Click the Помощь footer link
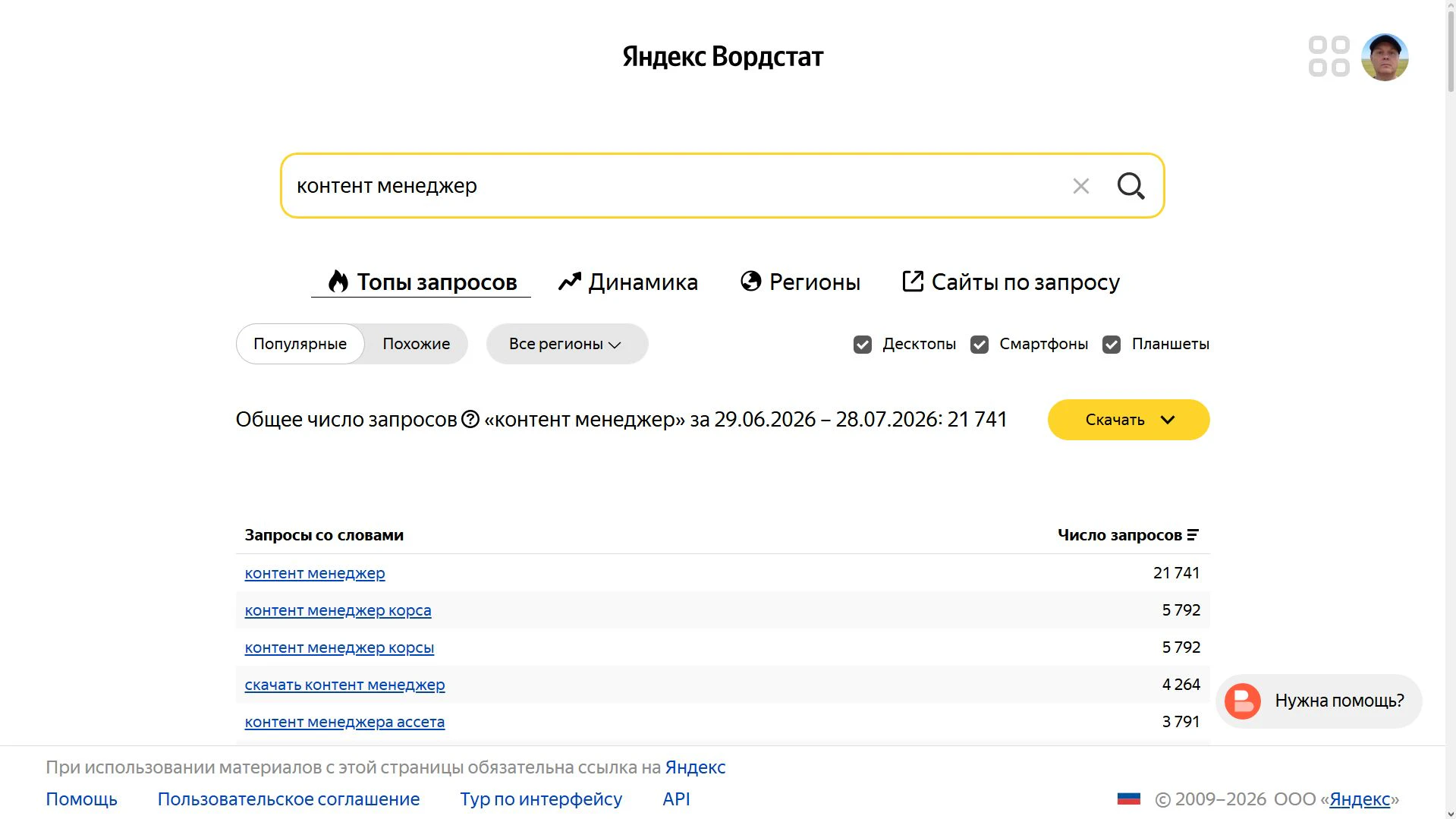This screenshot has height=819, width=1456. pyautogui.click(x=81, y=799)
